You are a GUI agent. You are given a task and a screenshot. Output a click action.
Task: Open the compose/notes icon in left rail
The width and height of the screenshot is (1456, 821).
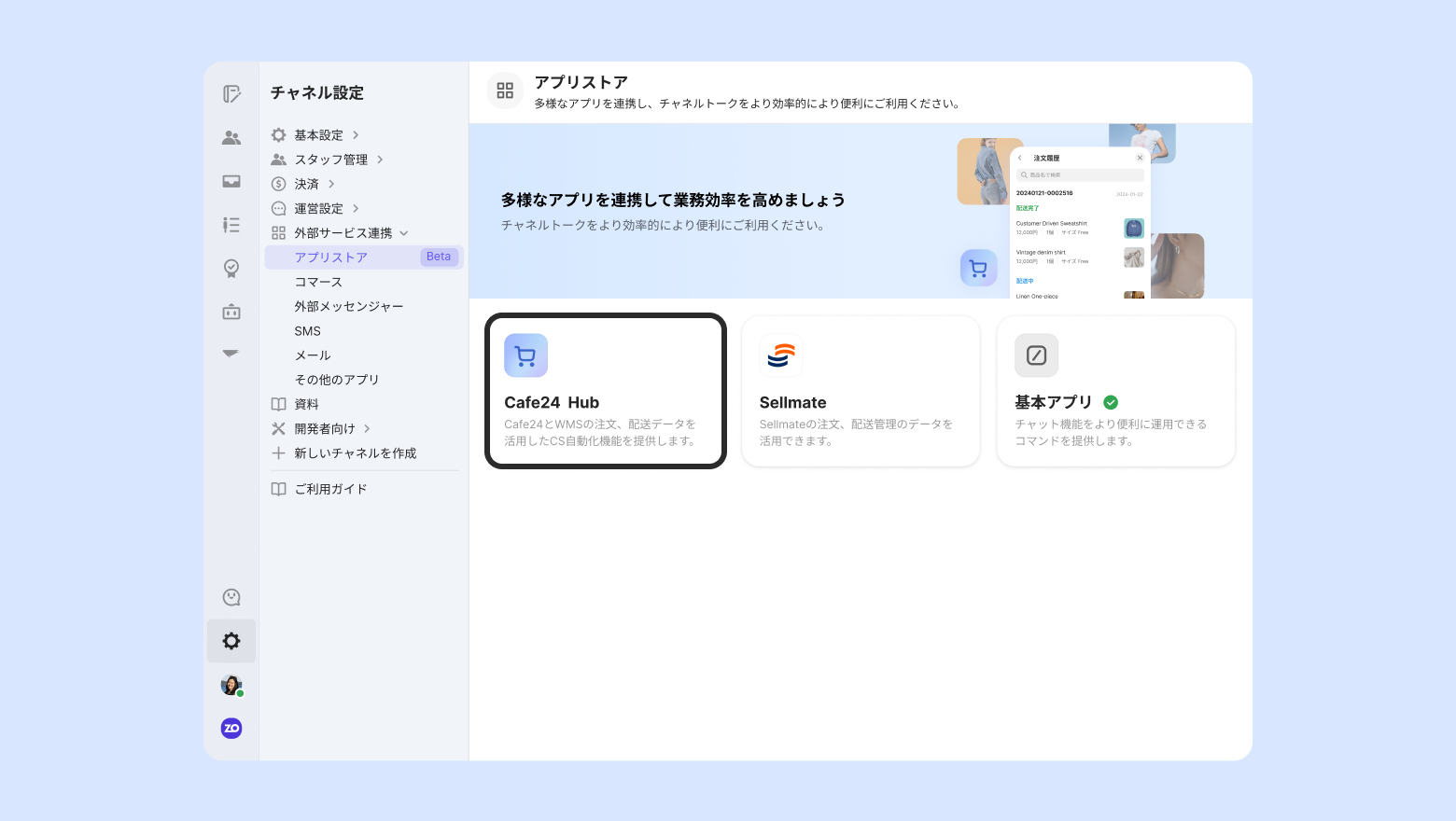[231, 94]
